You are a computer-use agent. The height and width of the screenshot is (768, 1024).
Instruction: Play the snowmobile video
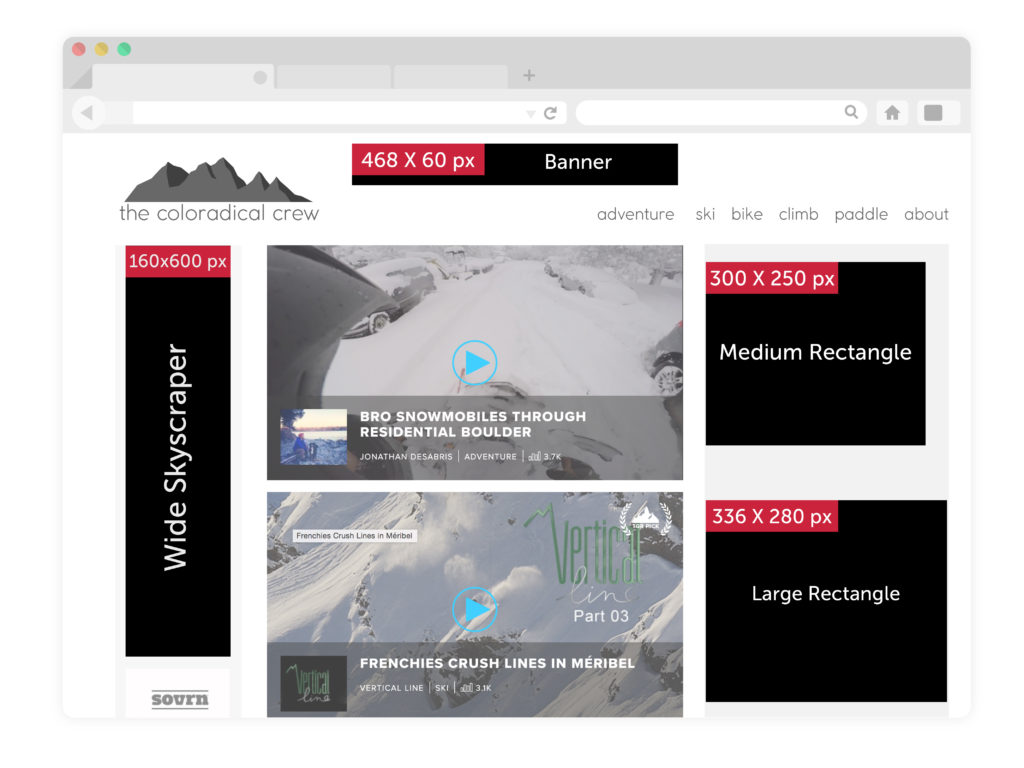[x=474, y=363]
